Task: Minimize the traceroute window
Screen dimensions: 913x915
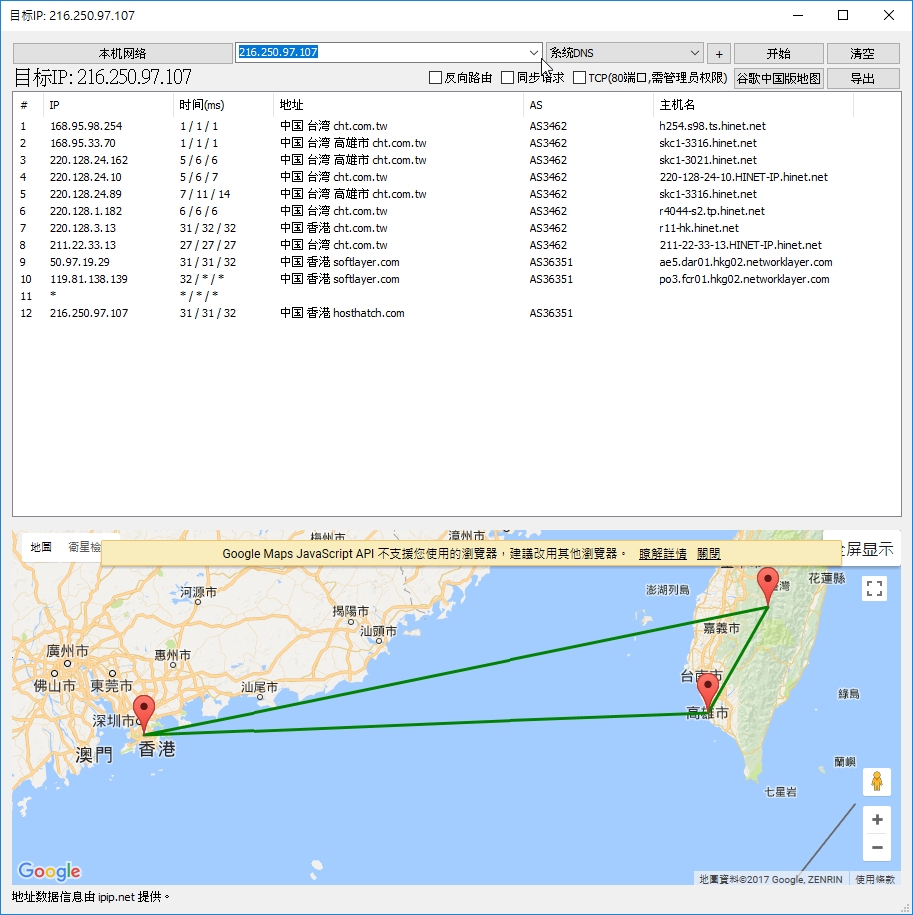Action: [x=798, y=15]
